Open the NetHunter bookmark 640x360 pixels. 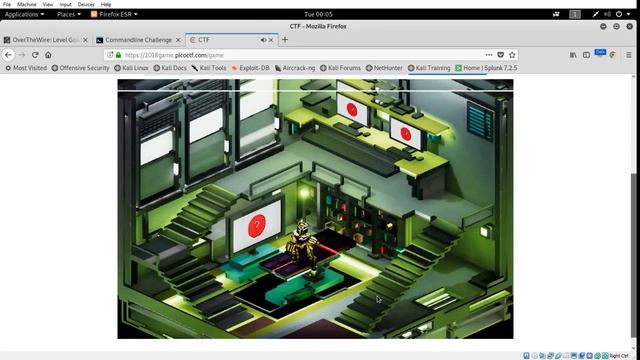pos(384,68)
